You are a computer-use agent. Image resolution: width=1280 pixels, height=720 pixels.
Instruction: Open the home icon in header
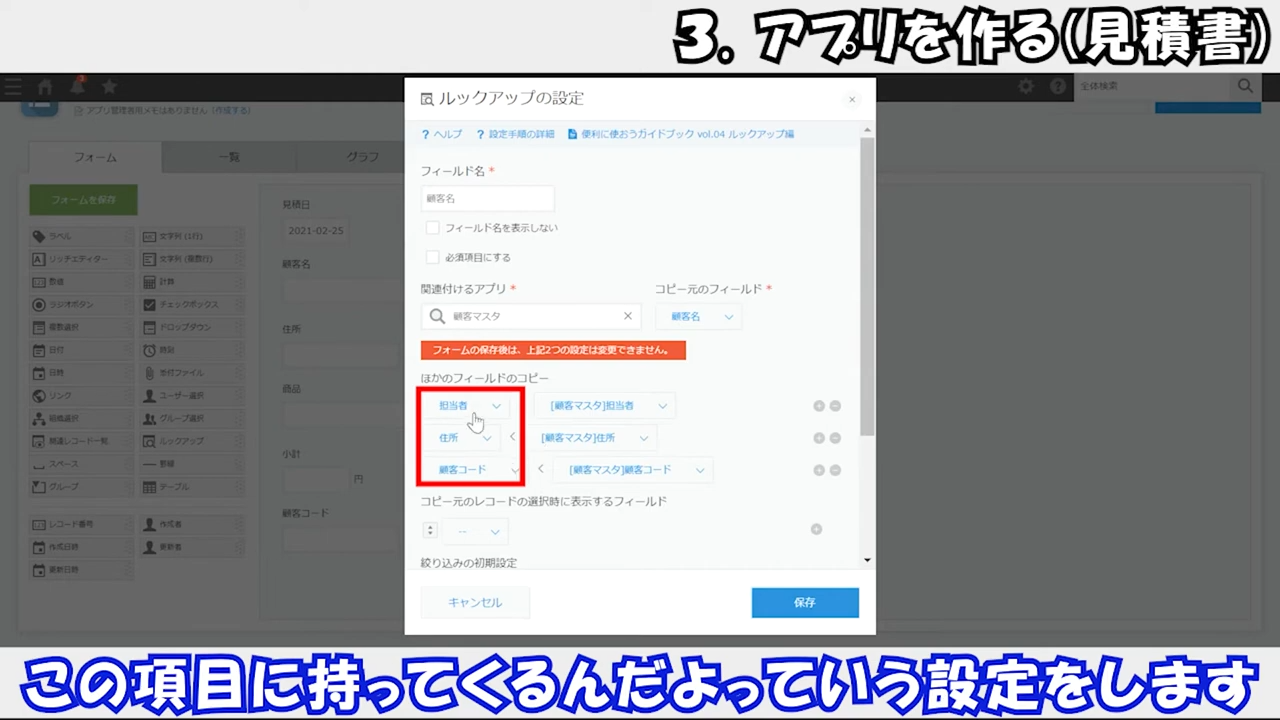click(45, 87)
